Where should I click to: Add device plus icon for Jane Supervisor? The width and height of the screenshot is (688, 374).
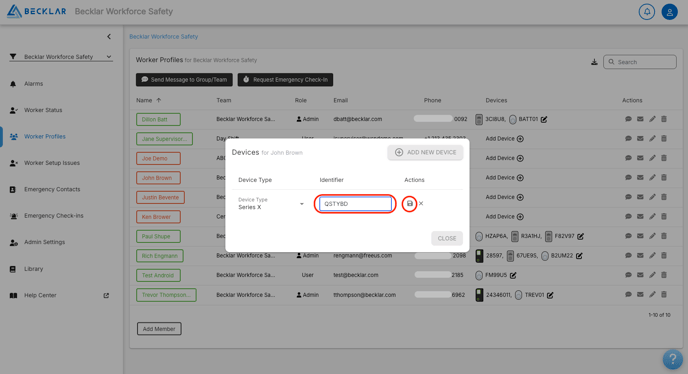tap(520, 139)
